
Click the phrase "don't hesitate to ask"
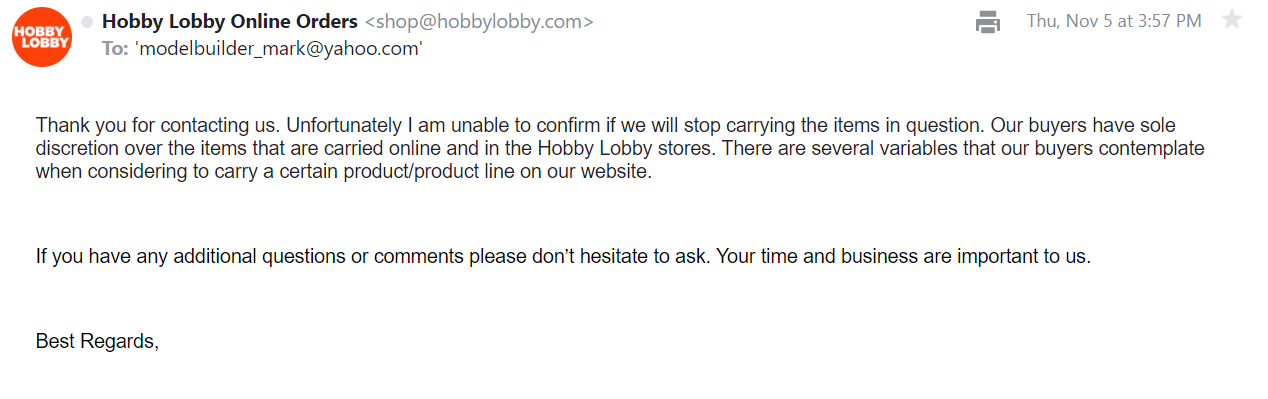tap(624, 256)
